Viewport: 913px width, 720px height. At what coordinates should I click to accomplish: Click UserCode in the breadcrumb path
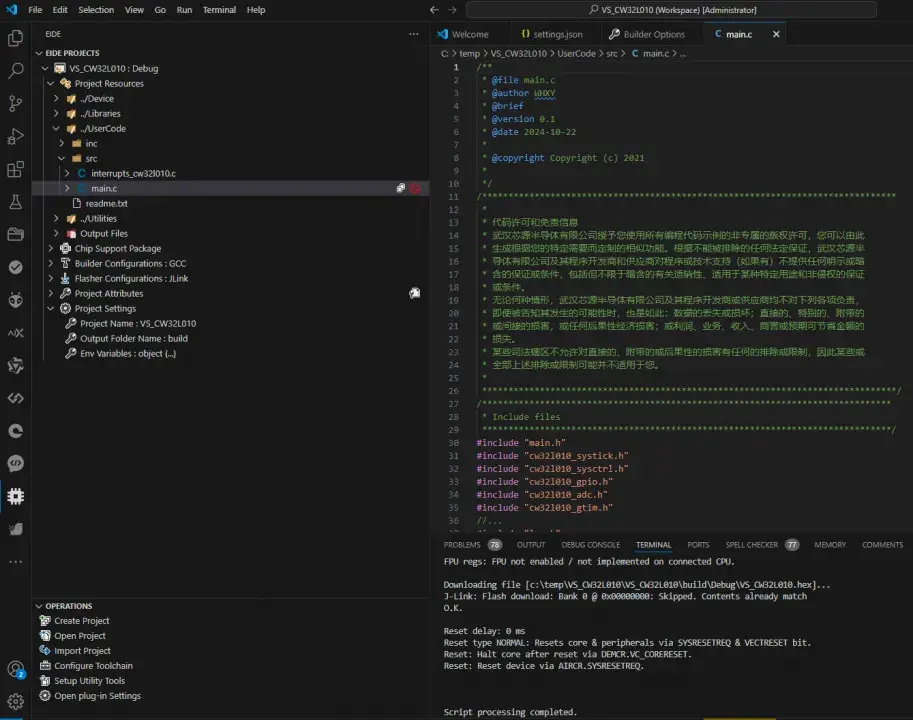(x=576, y=54)
